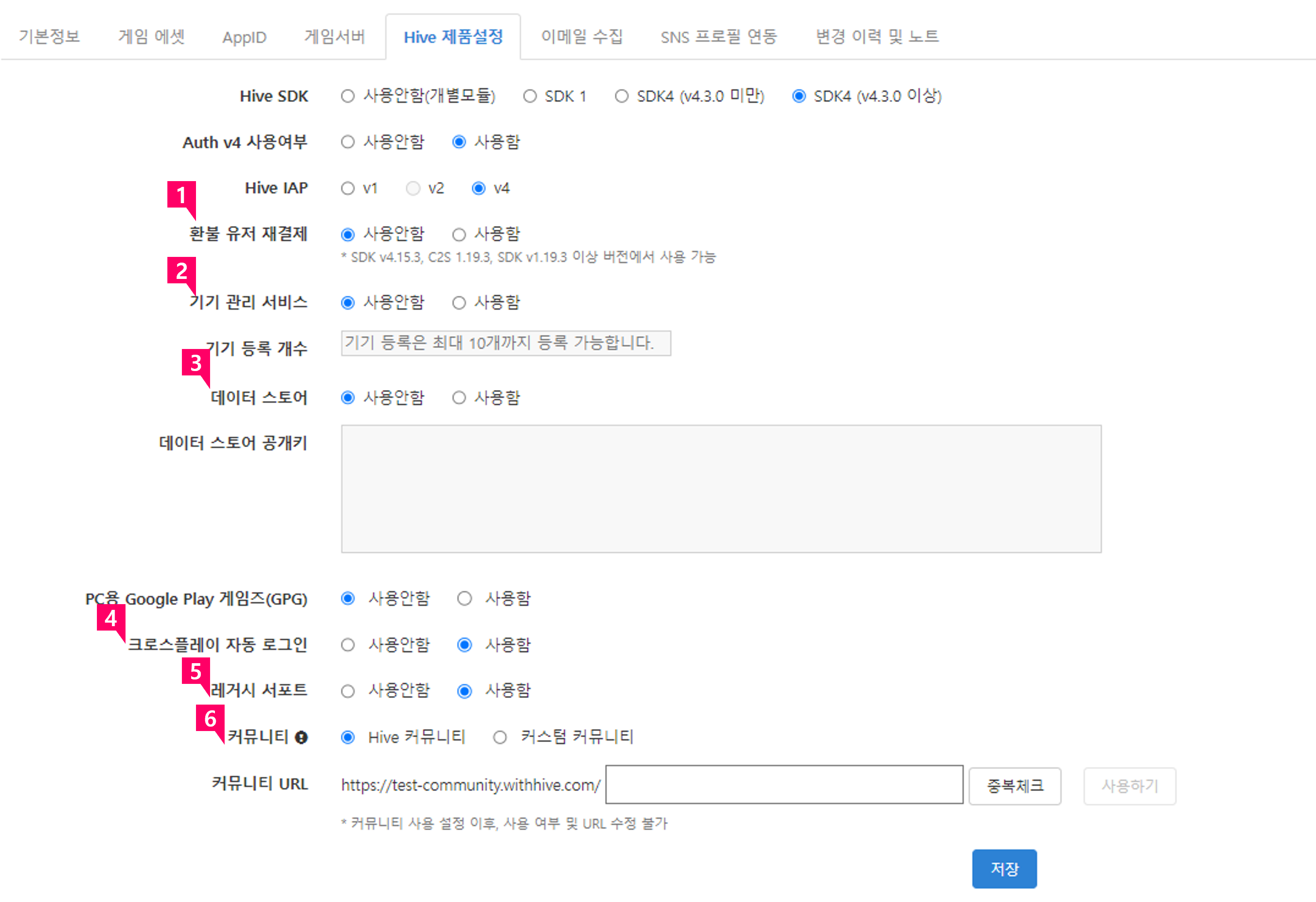Select the Hive 제품설정 tab
1316x902 pixels.
click(453, 37)
